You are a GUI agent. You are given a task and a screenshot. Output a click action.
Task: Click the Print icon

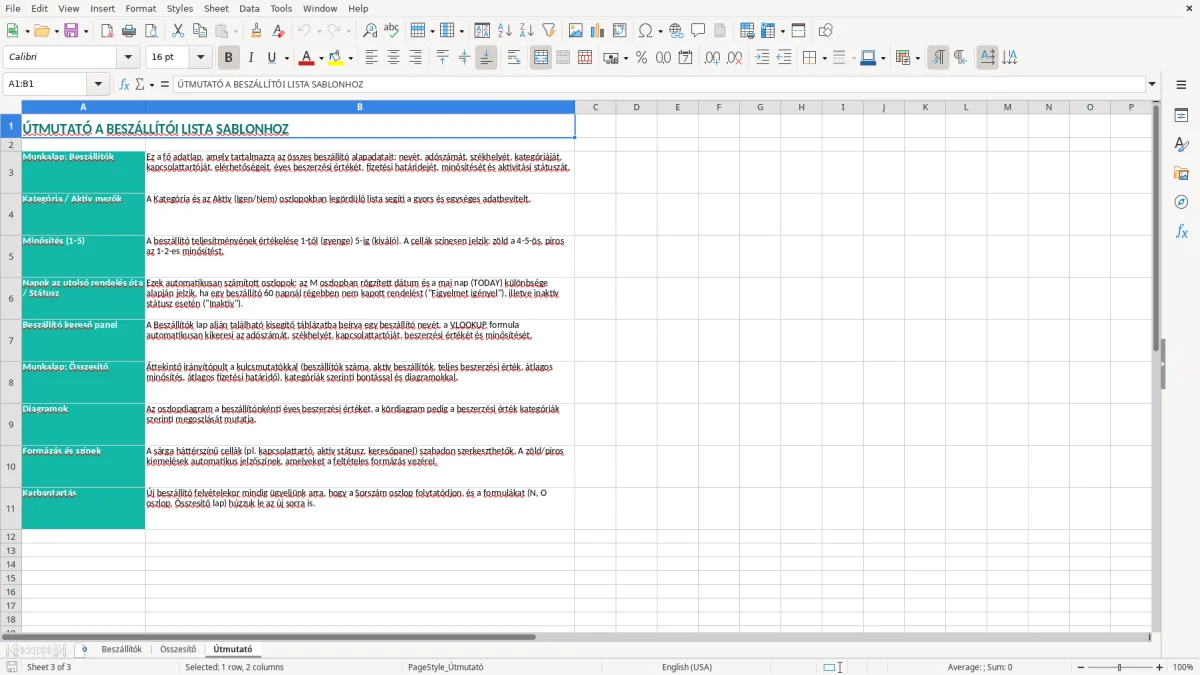(x=128, y=31)
